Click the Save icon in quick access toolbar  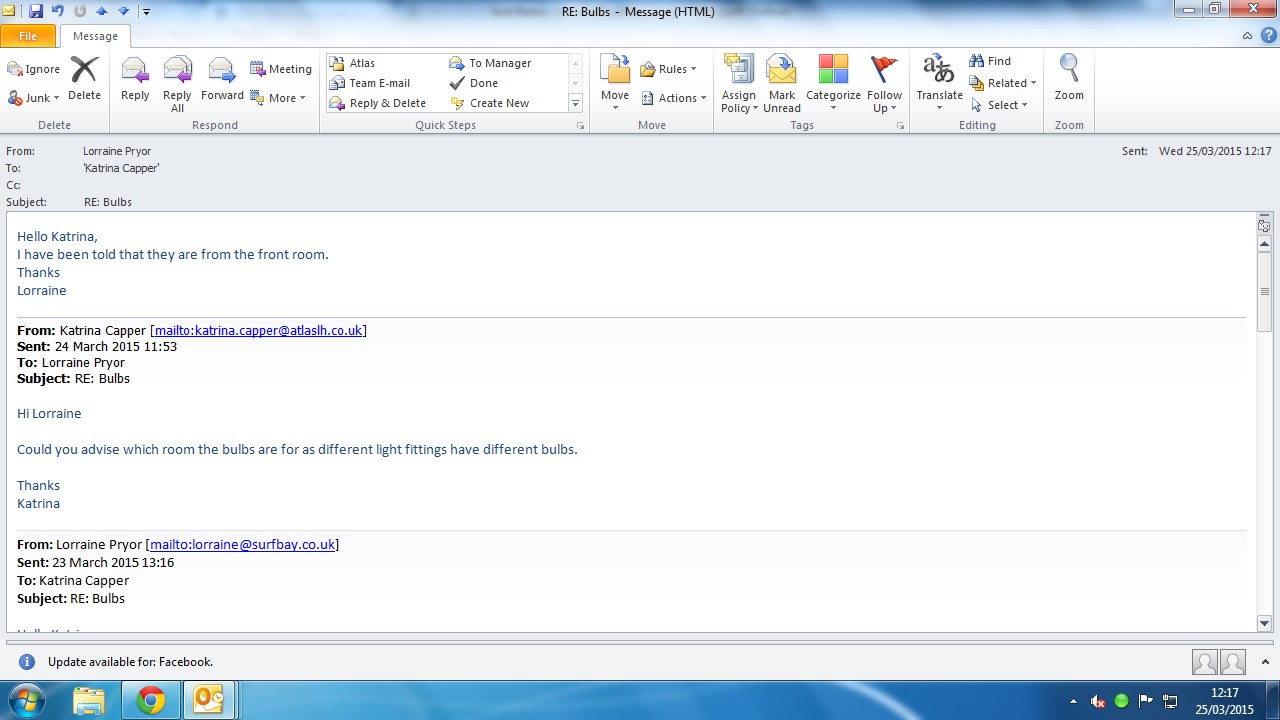pyautogui.click(x=36, y=11)
